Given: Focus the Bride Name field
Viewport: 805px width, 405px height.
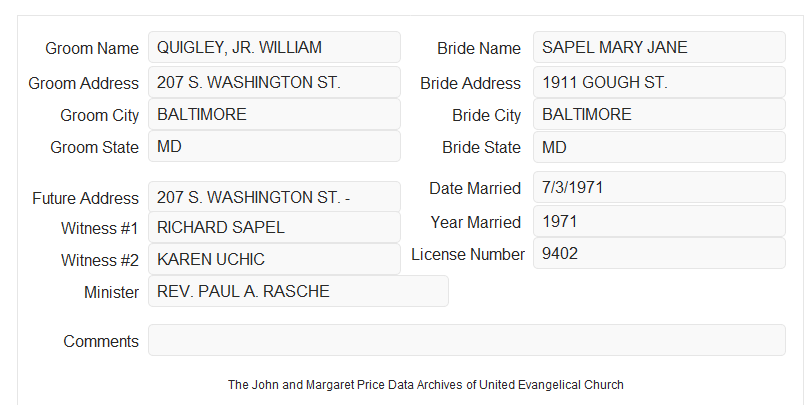Looking at the screenshot, I should (659, 47).
